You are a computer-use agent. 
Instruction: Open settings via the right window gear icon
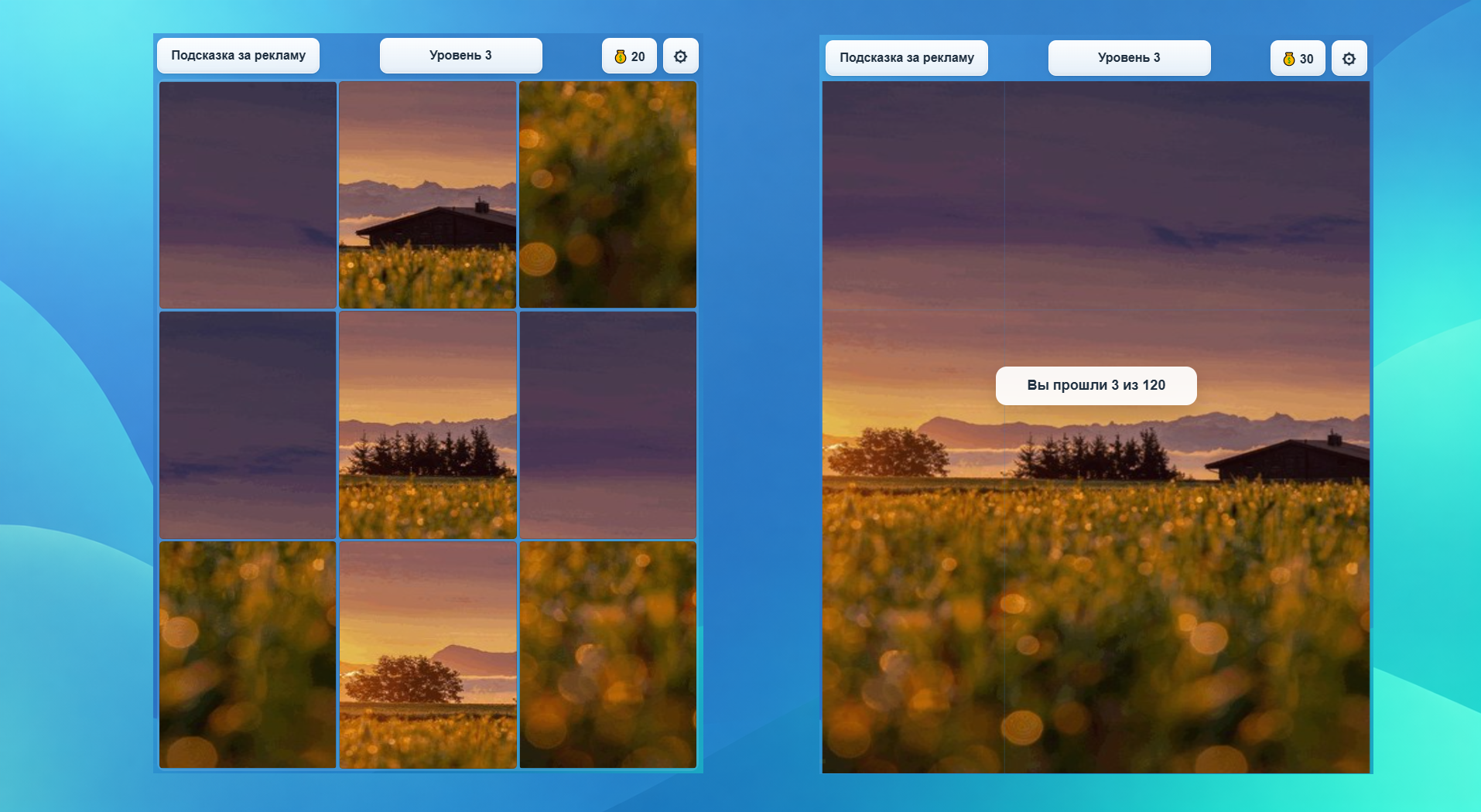(1349, 58)
